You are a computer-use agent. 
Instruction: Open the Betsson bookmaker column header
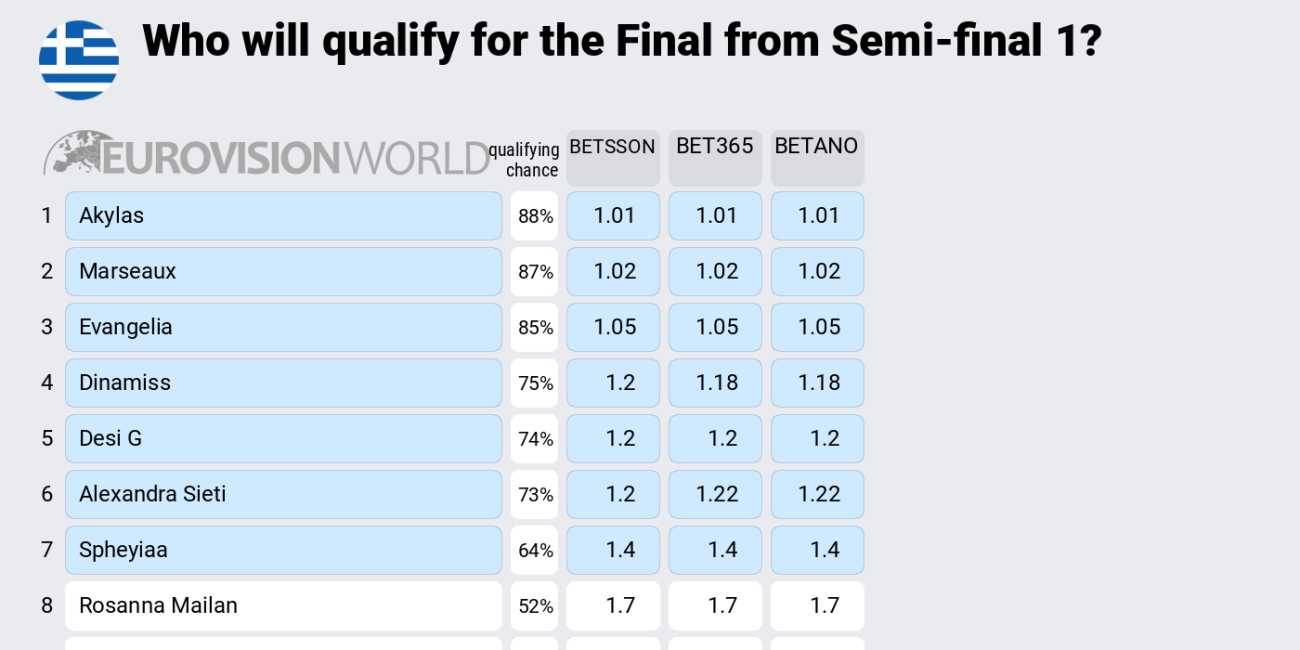pos(613,157)
